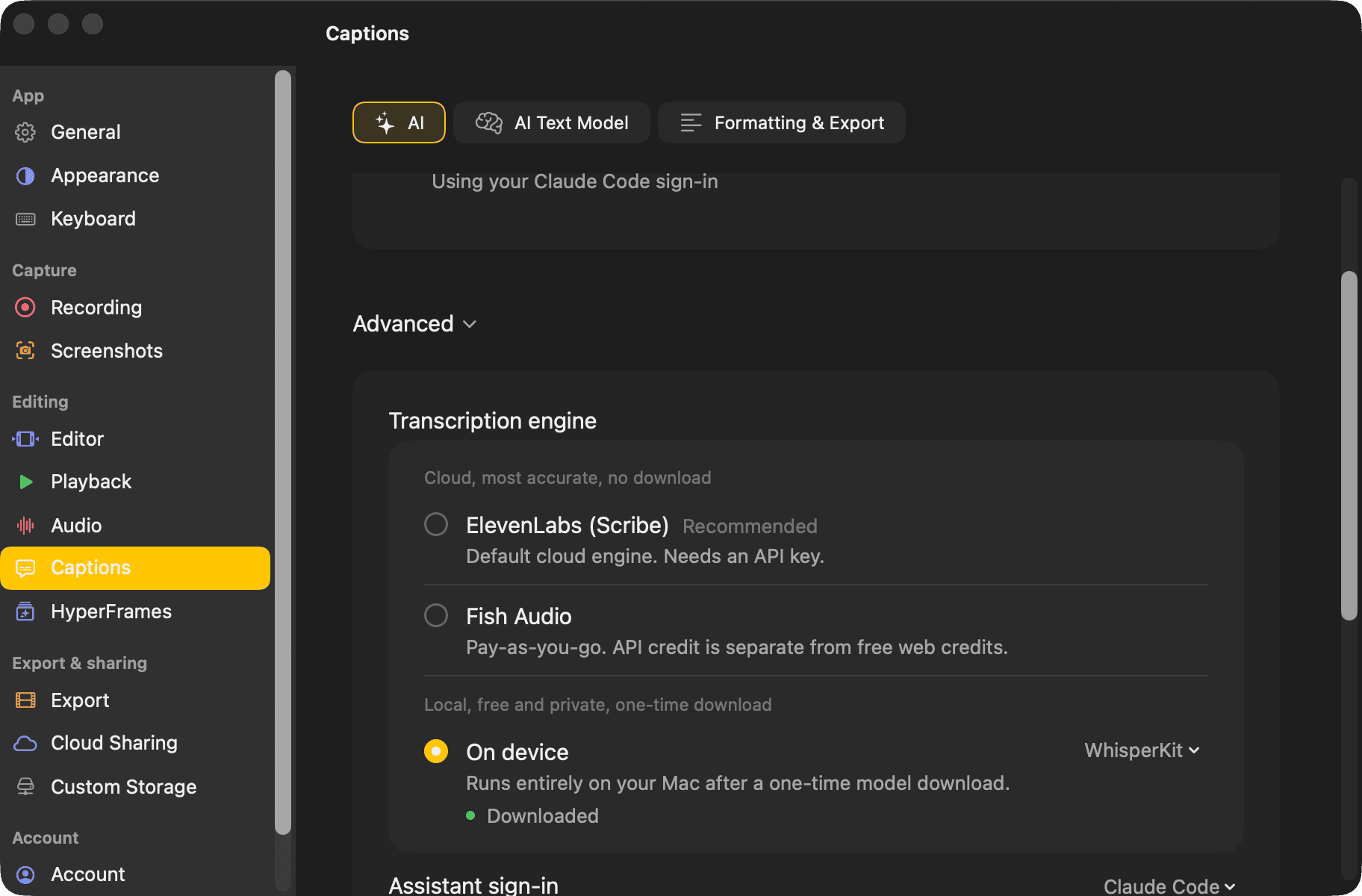Viewport: 1362px width, 896px height.
Task: Click the 'Advanced' heading text
Action: pos(403,324)
